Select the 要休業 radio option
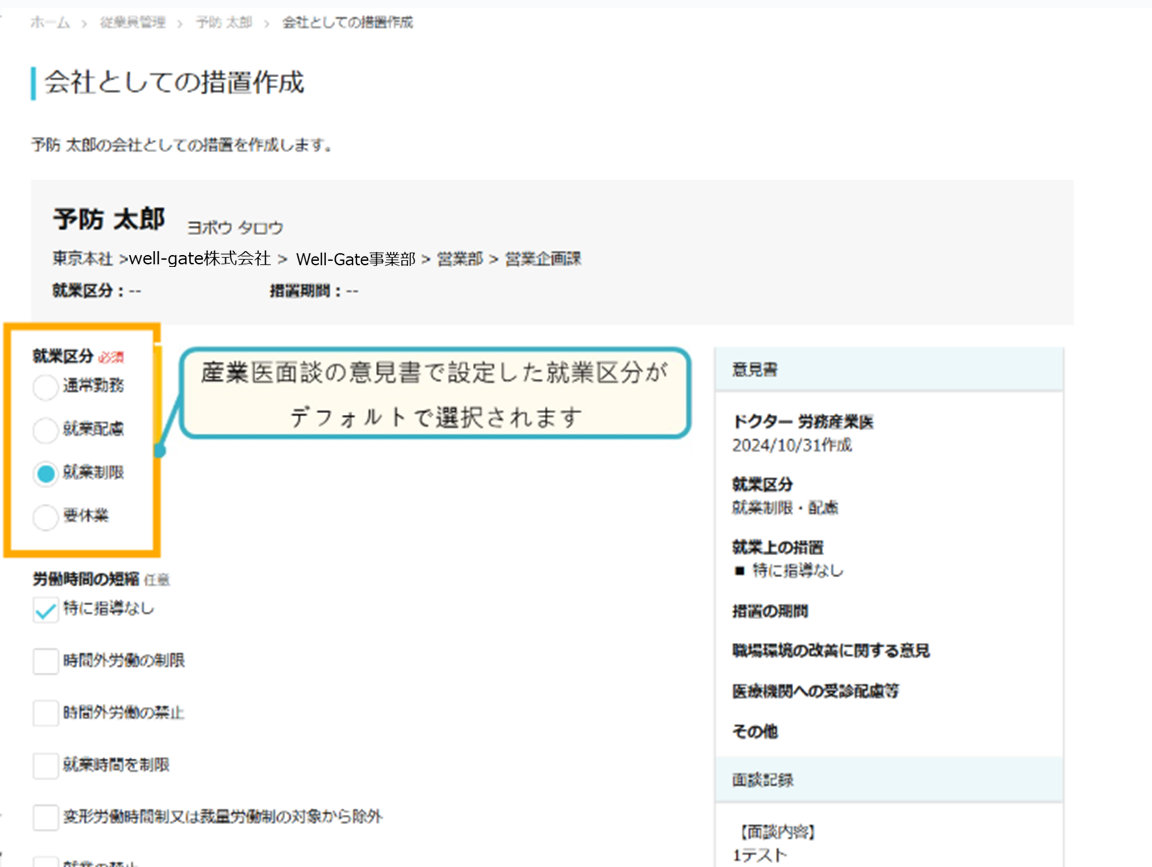 pyautogui.click(x=45, y=517)
